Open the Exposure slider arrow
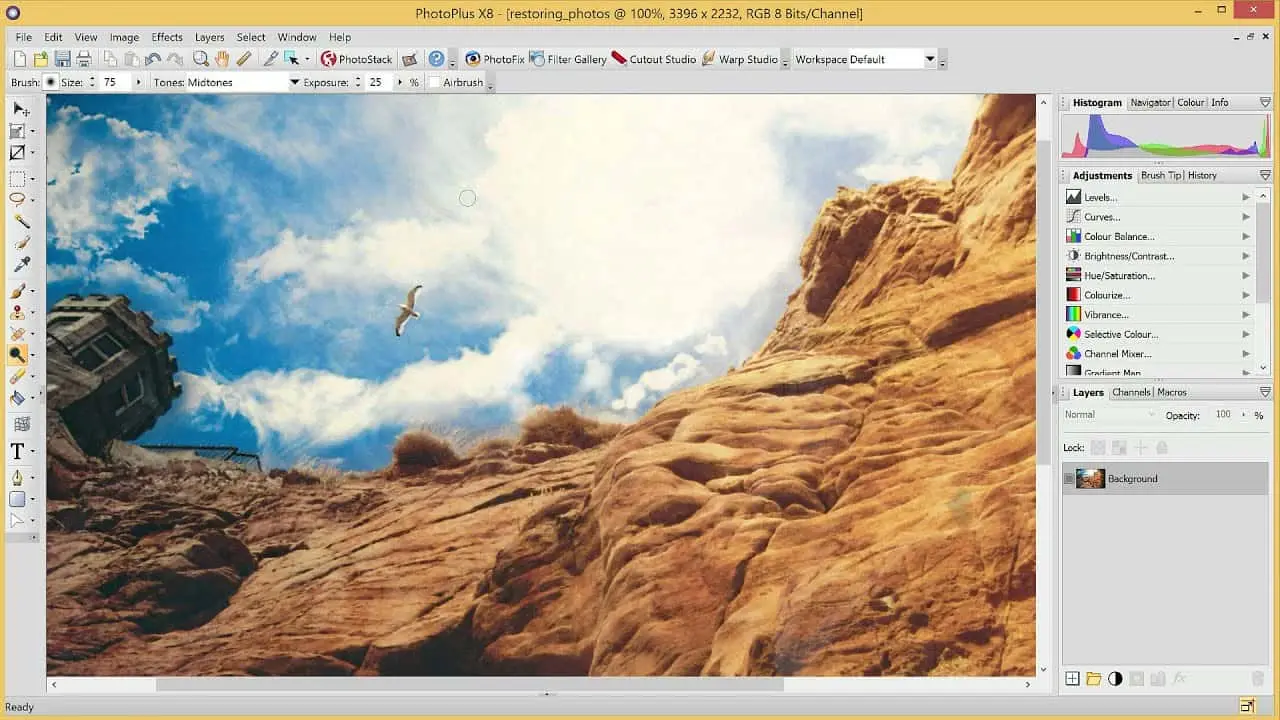1280x720 pixels. click(400, 83)
